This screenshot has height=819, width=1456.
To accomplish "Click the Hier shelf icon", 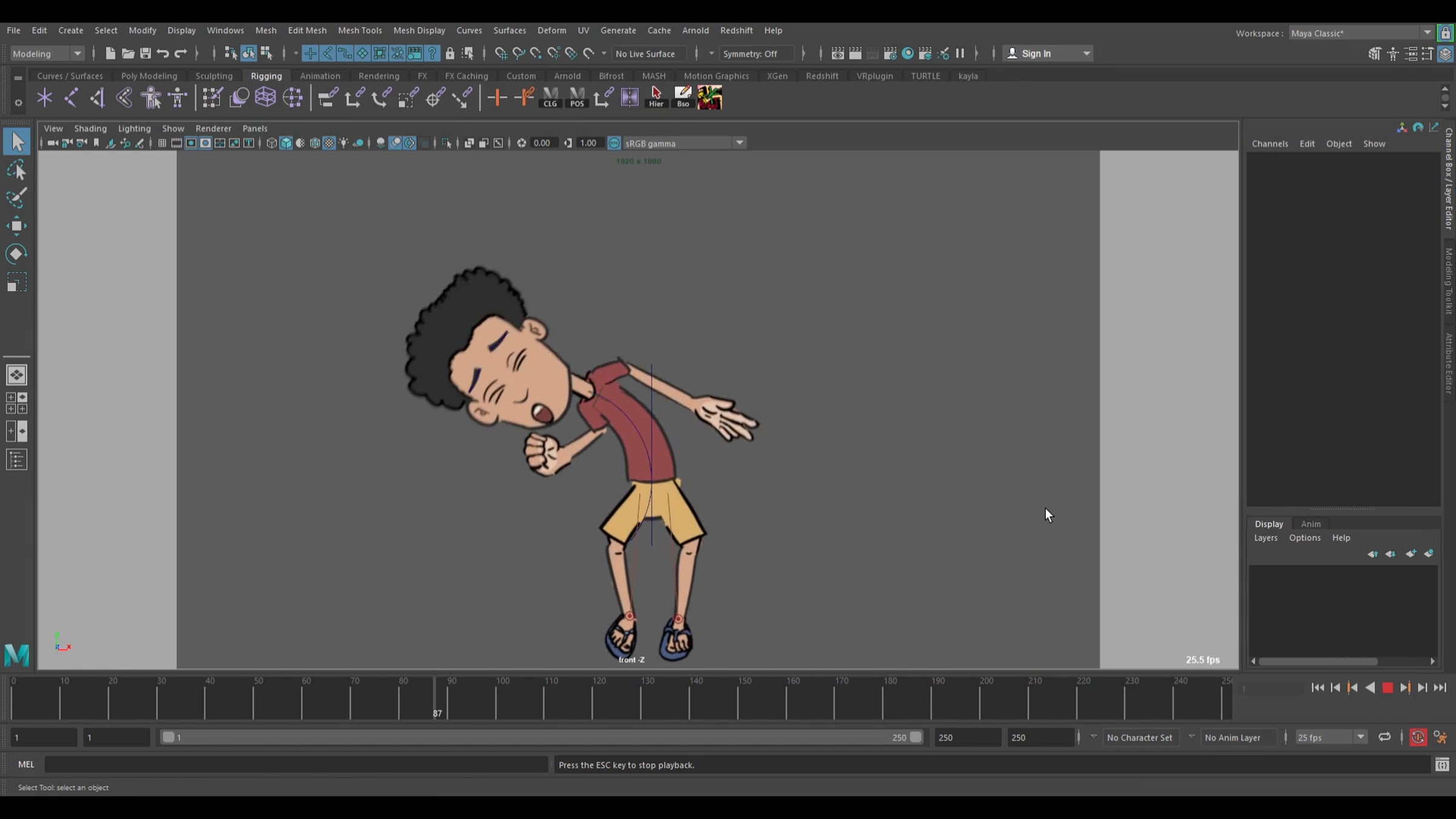I will coord(656,97).
